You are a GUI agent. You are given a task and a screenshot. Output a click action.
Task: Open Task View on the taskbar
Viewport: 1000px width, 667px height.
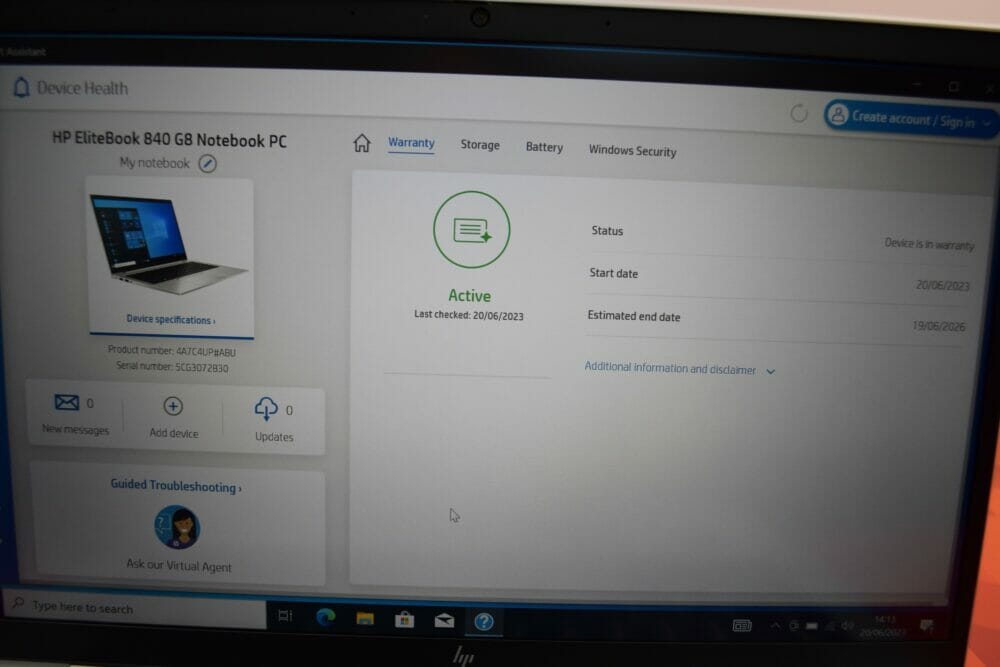[x=285, y=615]
